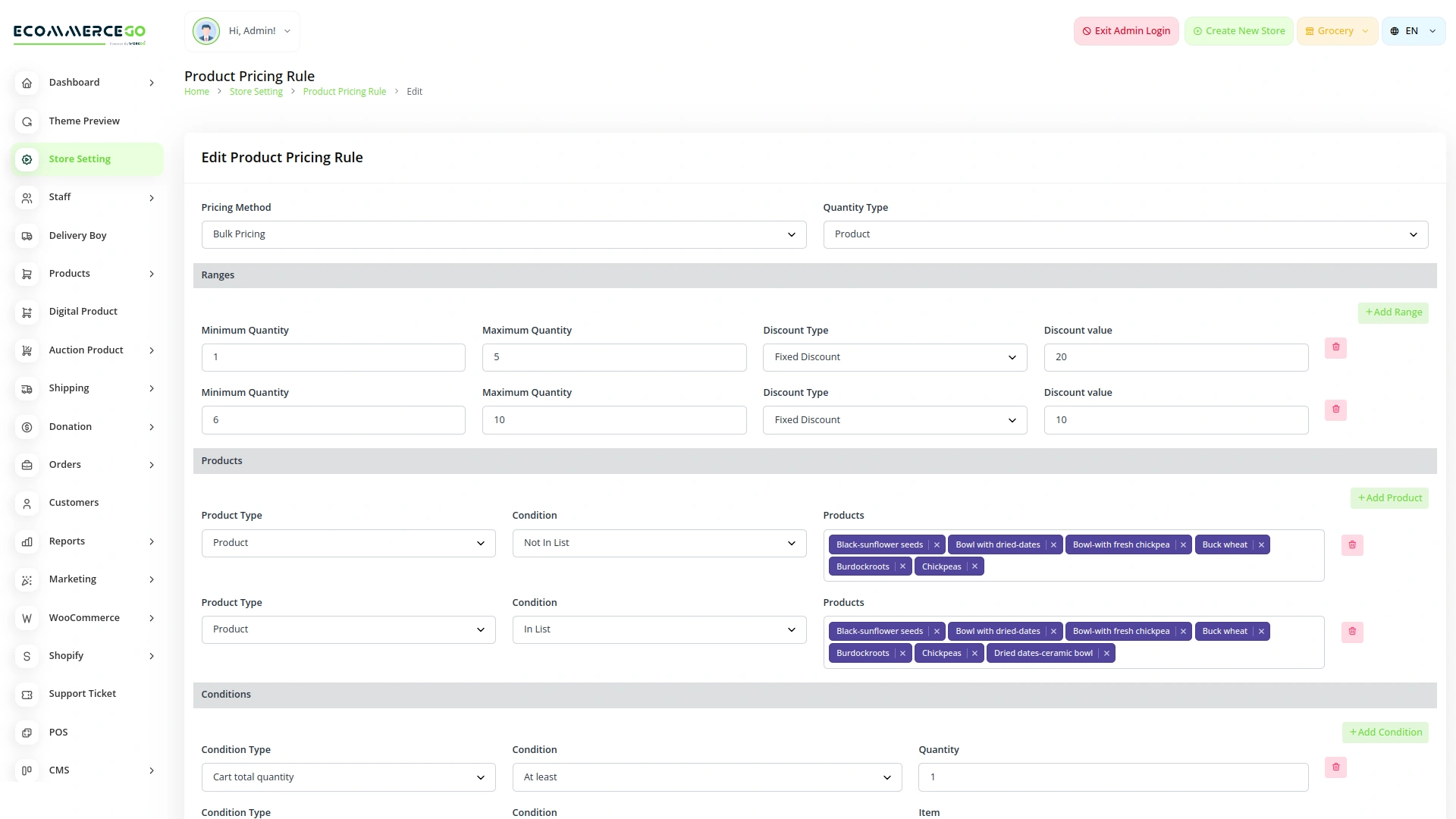Click the Support Ticket sidebar icon

tap(27, 694)
